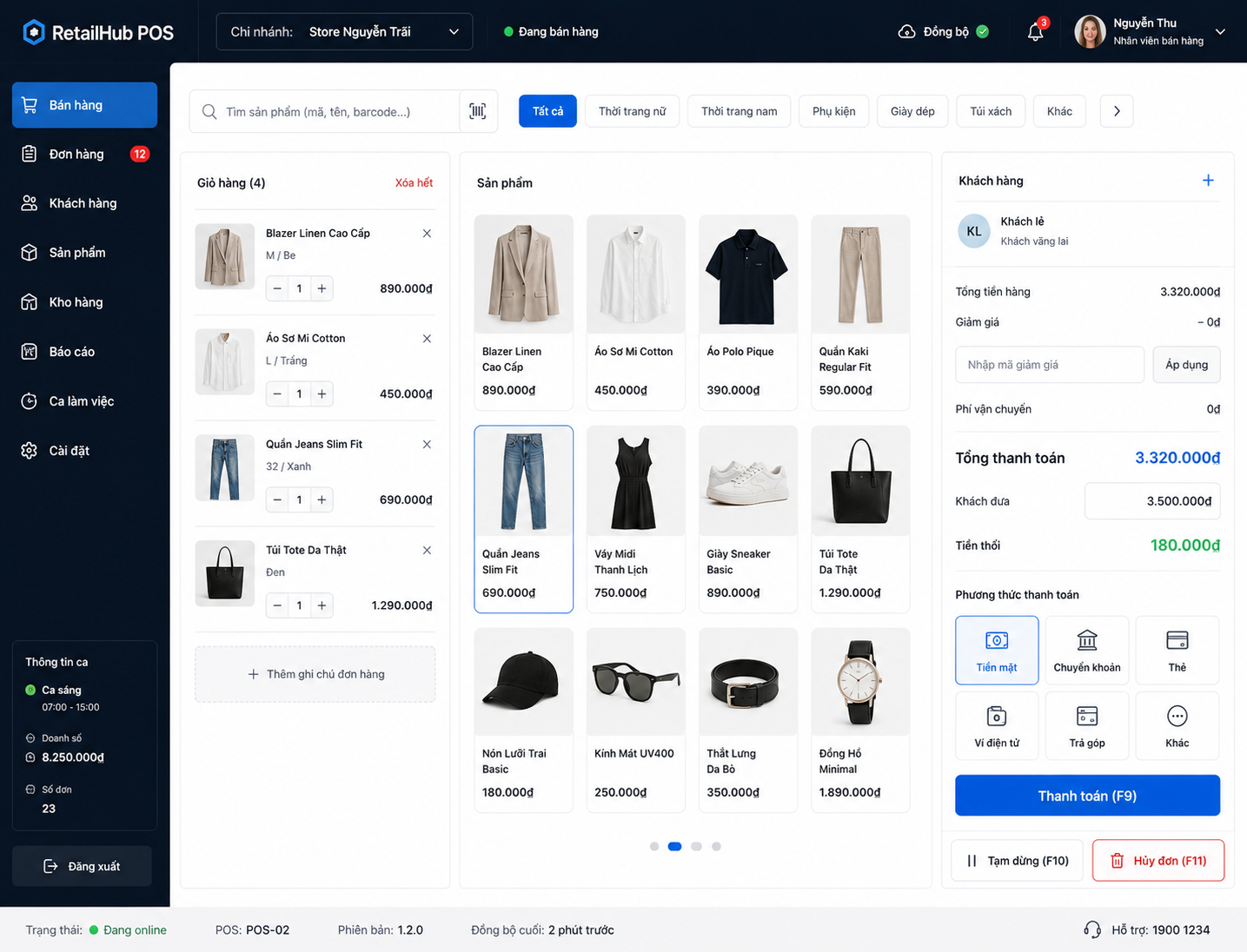Remove Blazer Linen Cao Cấp from cart

tap(427, 234)
